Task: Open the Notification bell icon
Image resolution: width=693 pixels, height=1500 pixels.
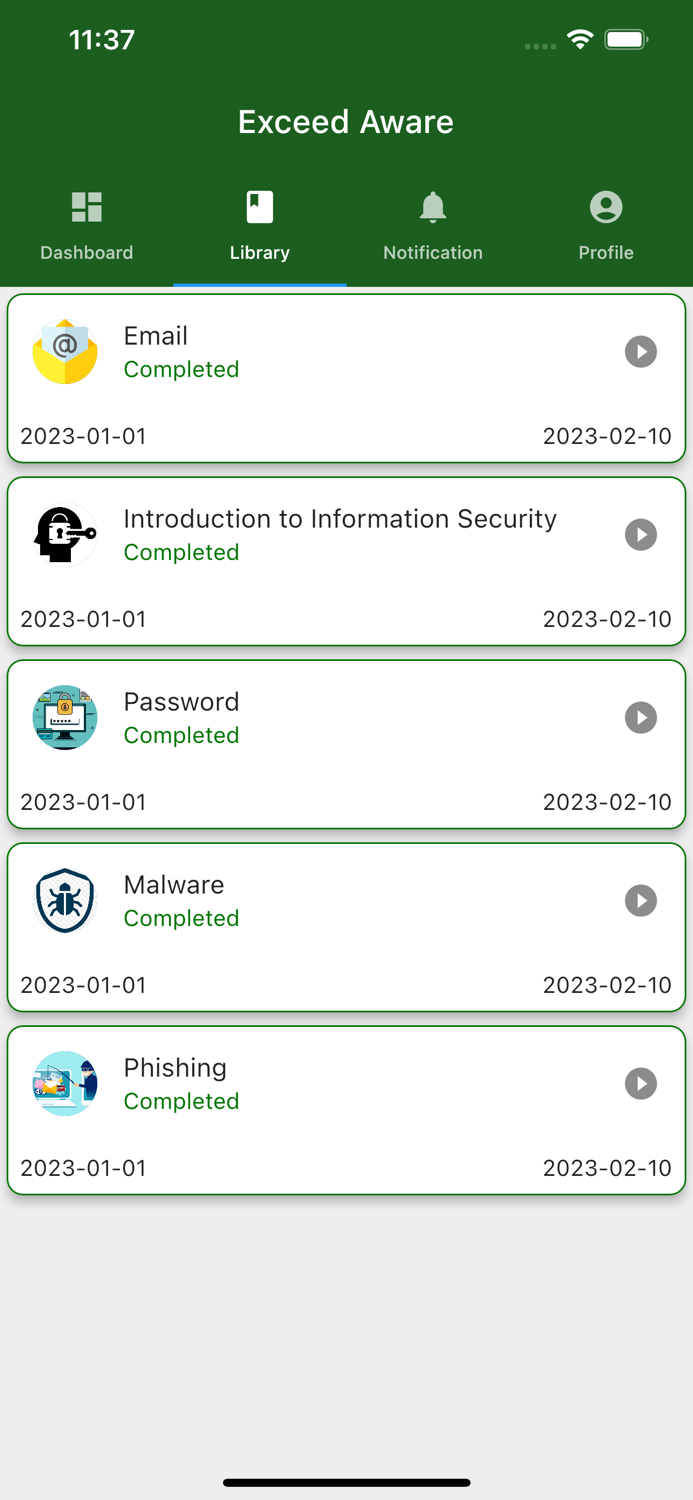Action: point(433,206)
